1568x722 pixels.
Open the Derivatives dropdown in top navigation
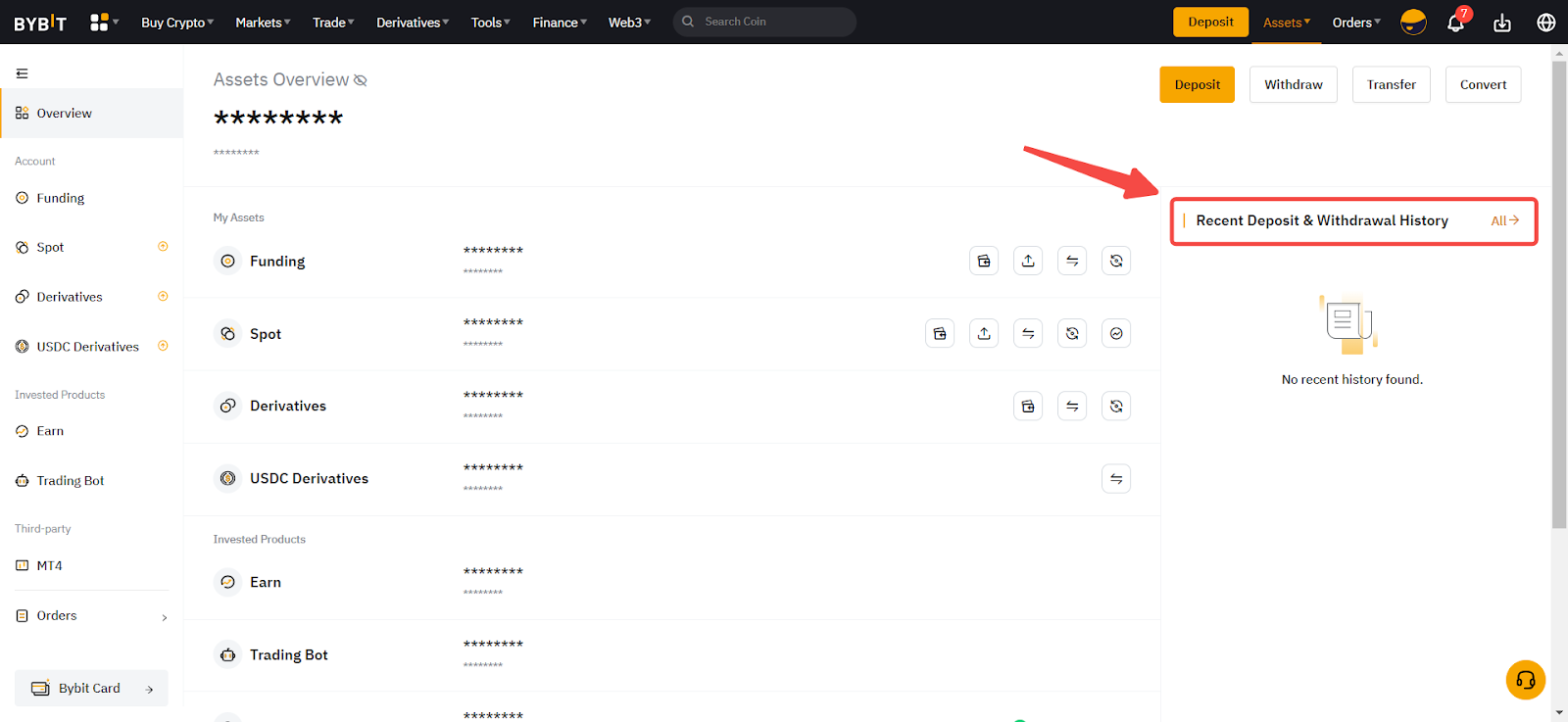(413, 23)
